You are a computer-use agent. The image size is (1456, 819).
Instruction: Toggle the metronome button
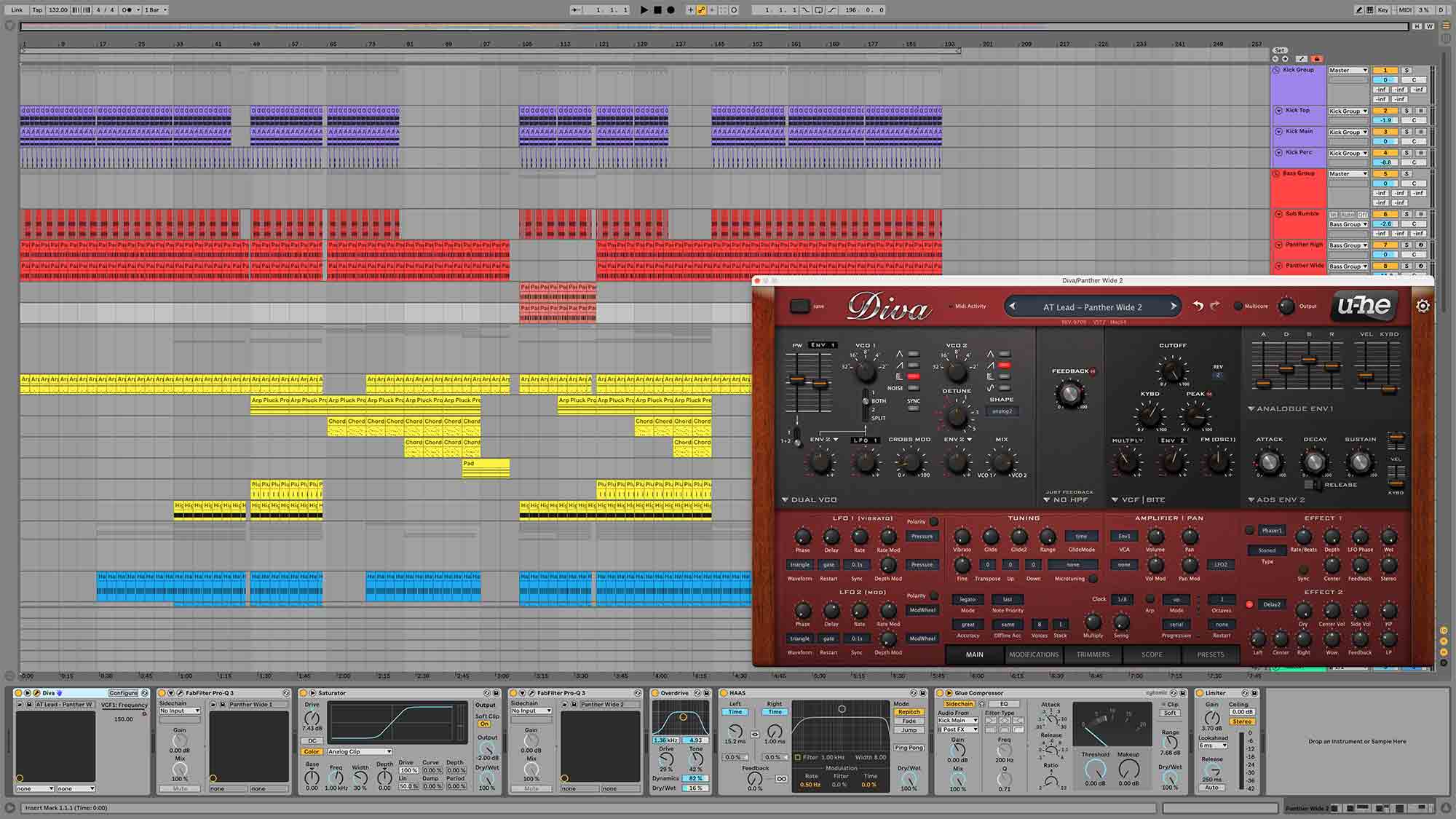pos(127,10)
